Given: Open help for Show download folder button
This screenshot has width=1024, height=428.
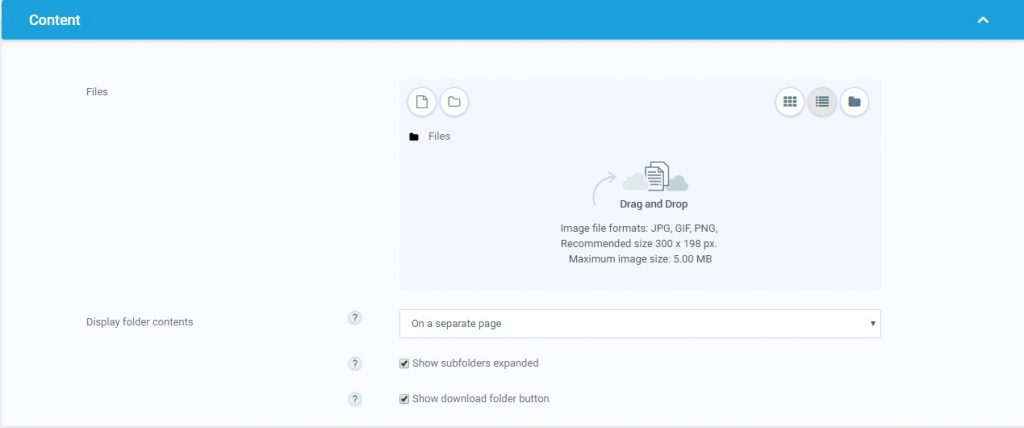Looking at the screenshot, I should (x=354, y=399).
